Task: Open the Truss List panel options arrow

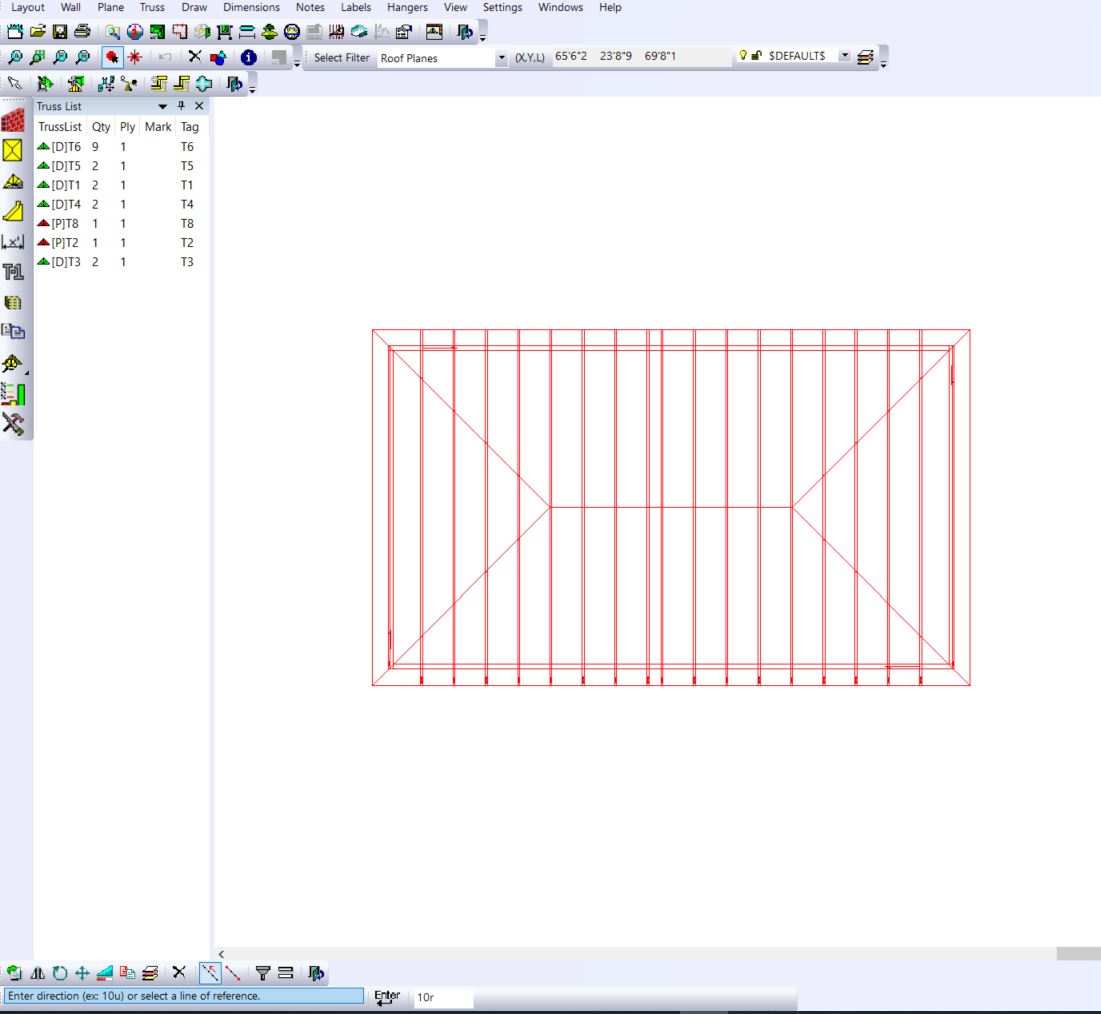Action: tap(163, 106)
